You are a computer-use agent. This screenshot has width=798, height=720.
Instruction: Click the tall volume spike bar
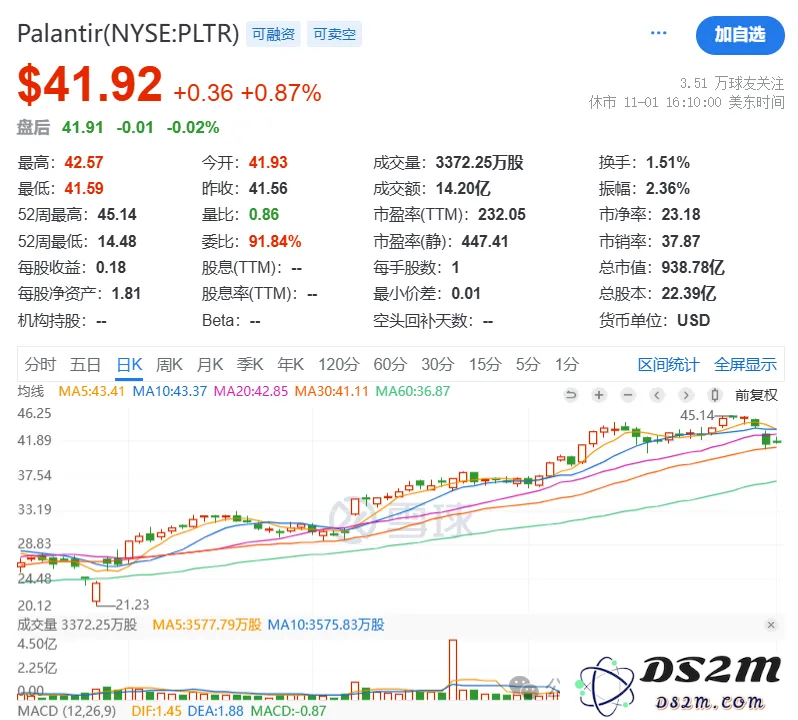(452, 669)
